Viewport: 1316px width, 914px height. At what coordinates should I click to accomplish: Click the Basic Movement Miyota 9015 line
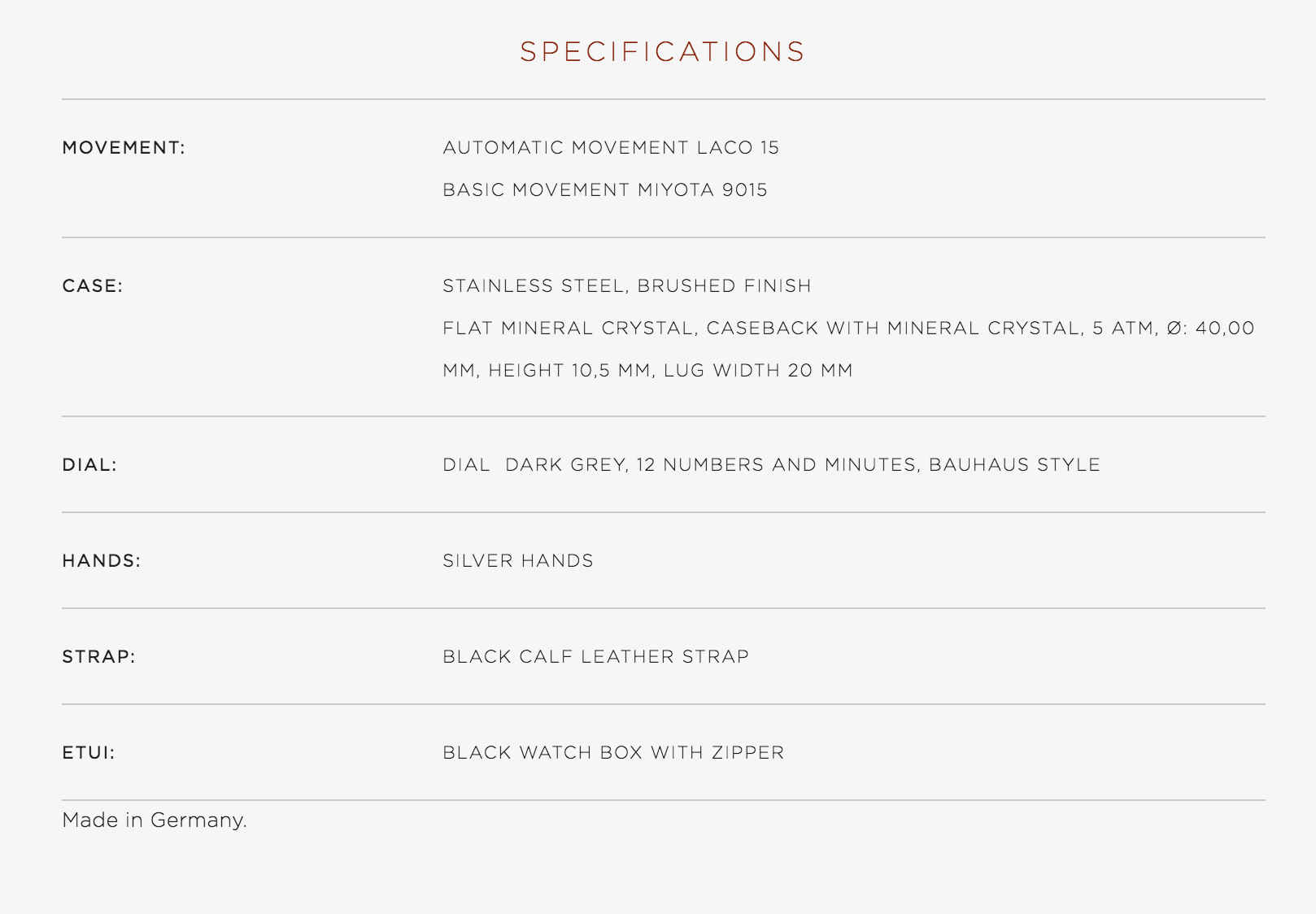point(605,190)
